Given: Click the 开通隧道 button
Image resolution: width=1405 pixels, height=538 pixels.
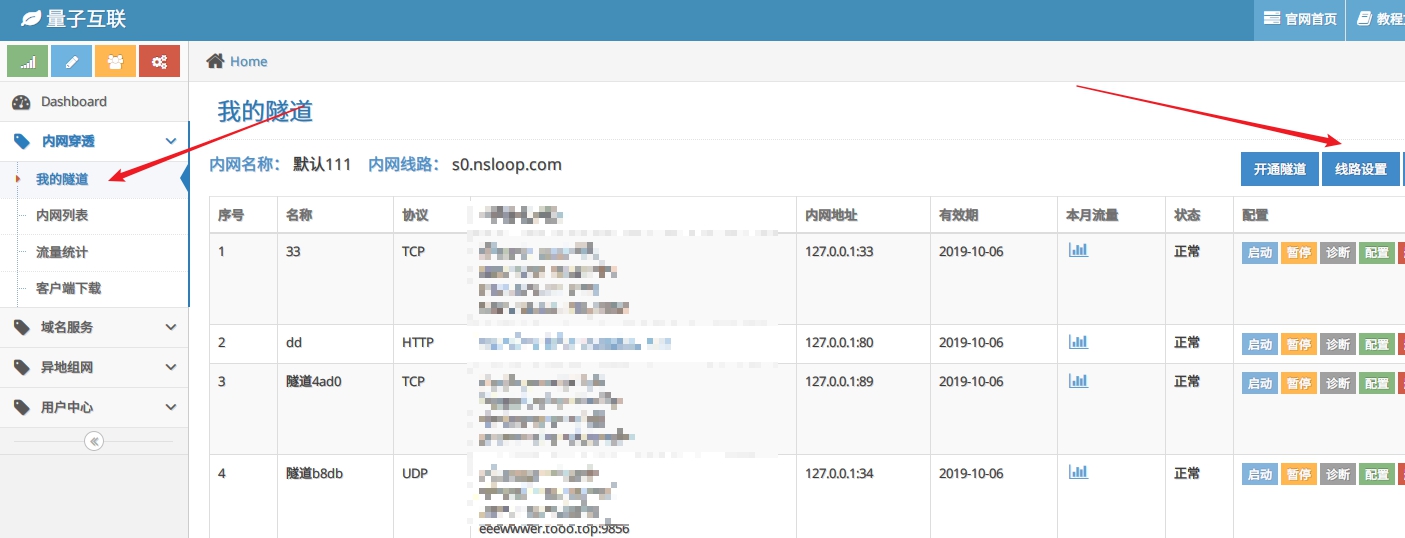Looking at the screenshot, I should [1280, 169].
